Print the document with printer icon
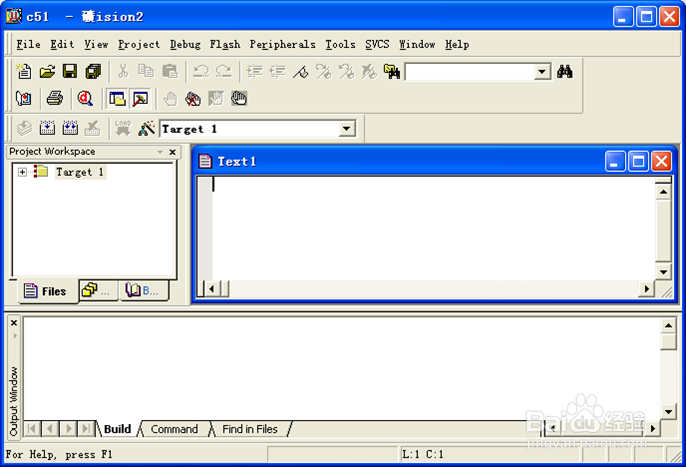686x467 pixels. tap(55, 98)
